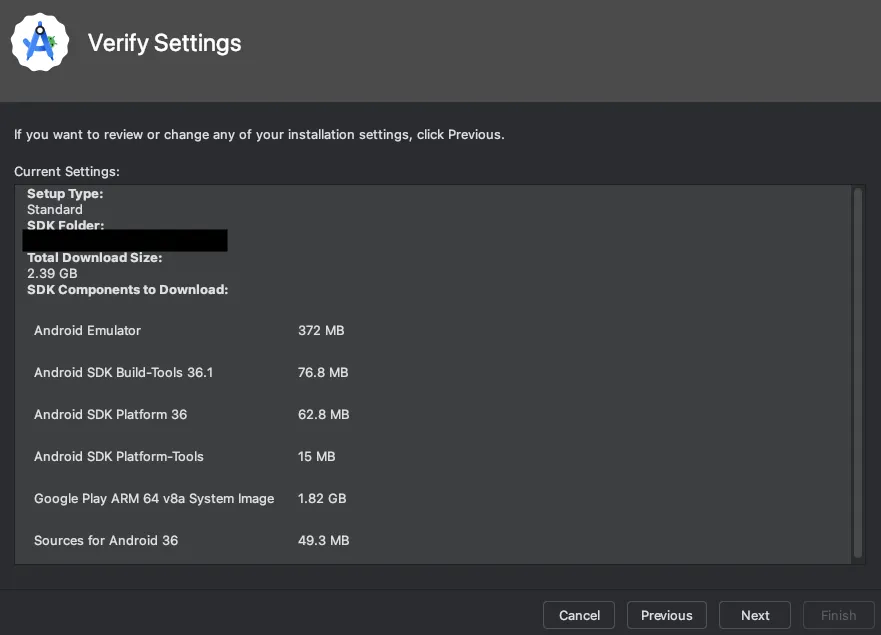Click the Standard setup type value
The height and width of the screenshot is (635, 881).
coord(55,210)
